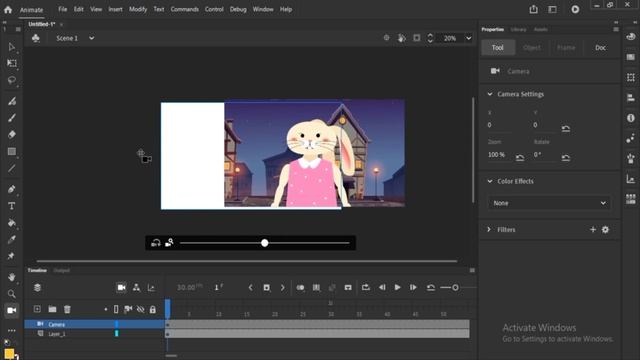Open the Color Effects None dropdown
Image resolution: width=640 pixels, height=360 pixels.
pyautogui.click(x=549, y=203)
